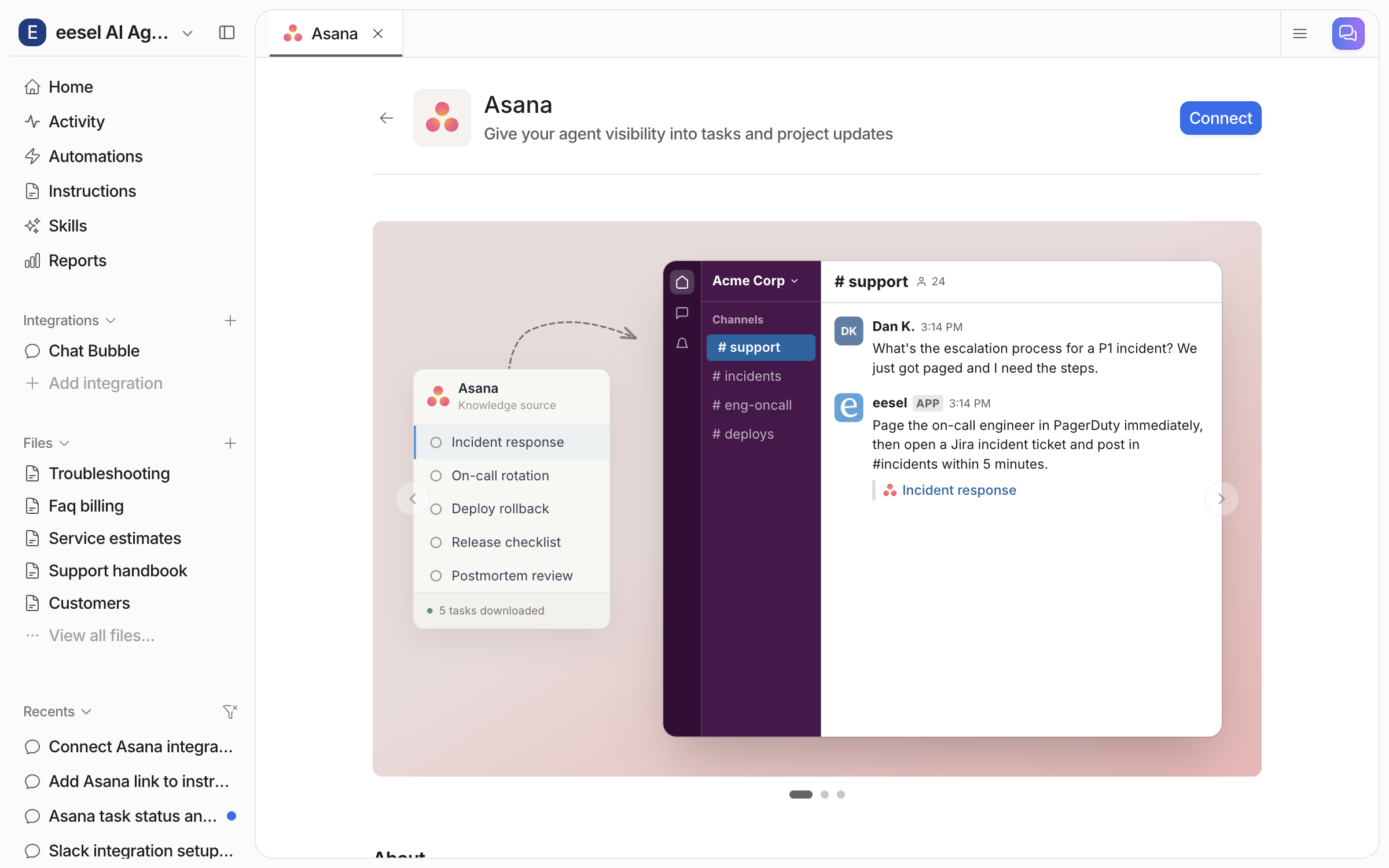Image resolution: width=1389 pixels, height=868 pixels.
Task: Click the Connect button
Action: point(1221,118)
